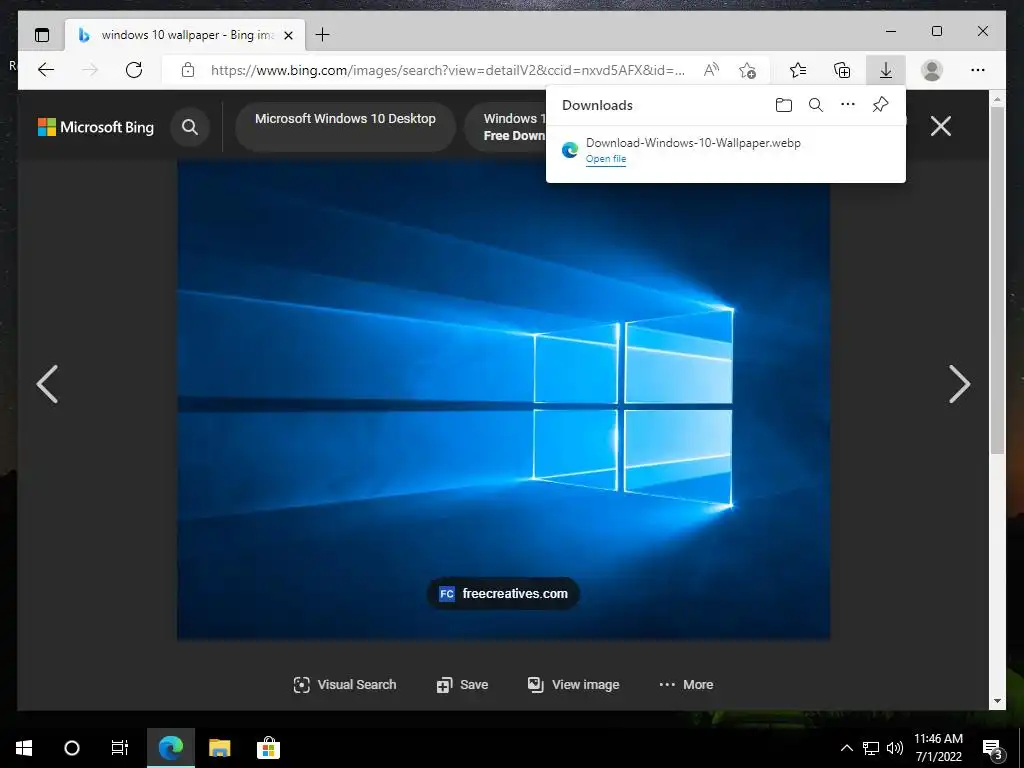Open the volume control tray icon
Screen dimensions: 1024x768
(x=895, y=748)
